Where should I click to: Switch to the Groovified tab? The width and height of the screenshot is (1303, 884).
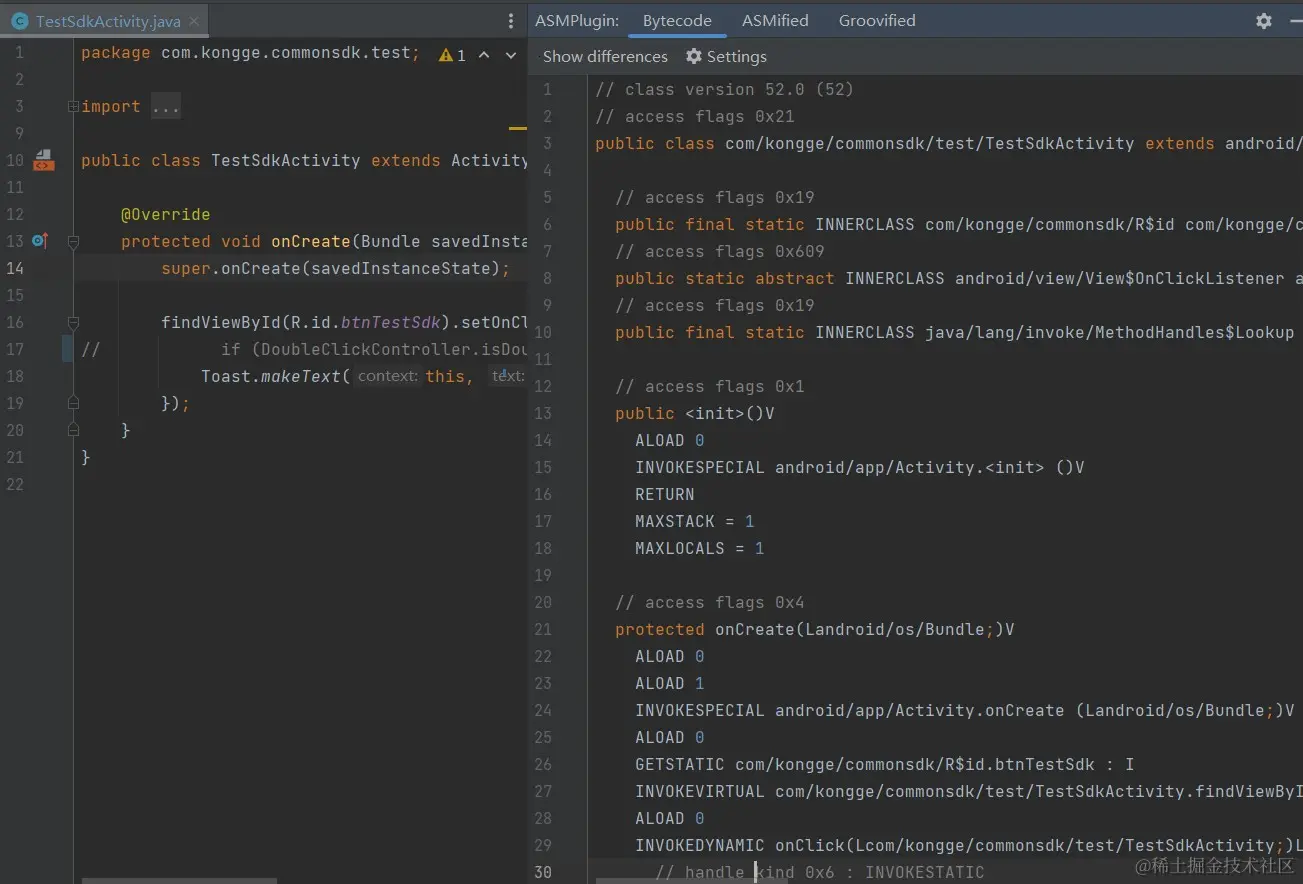877,21
